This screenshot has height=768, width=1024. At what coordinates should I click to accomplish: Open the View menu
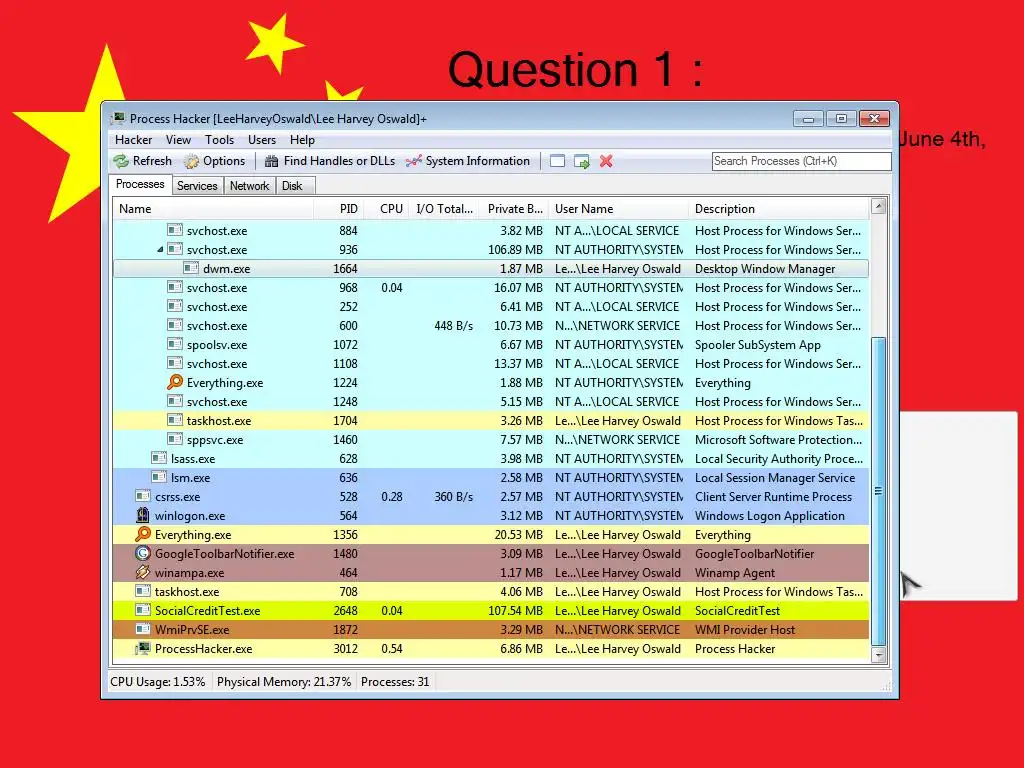point(178,140)
